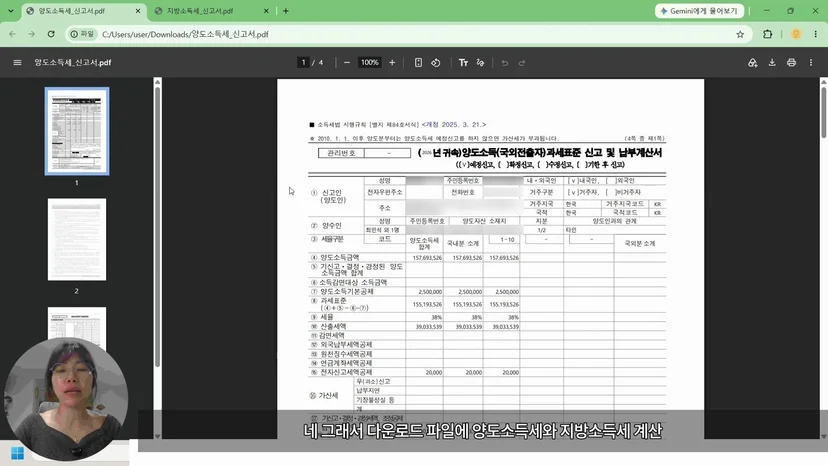Click the 파일 site info chip
Viewport: 828px width, 466px height.
pyautogui.click(x=82, y=34)
